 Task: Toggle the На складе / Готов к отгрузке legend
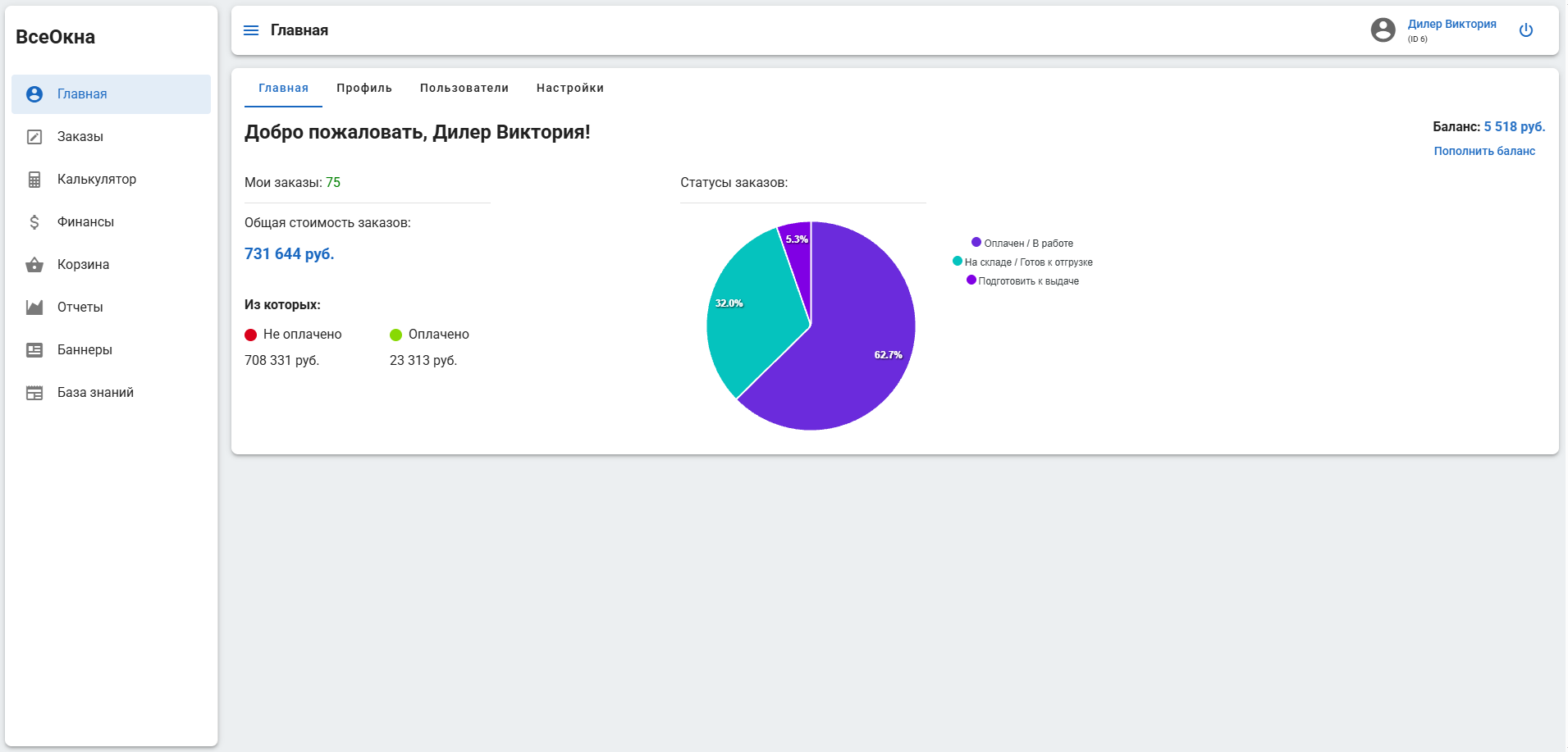(1022, 262)
